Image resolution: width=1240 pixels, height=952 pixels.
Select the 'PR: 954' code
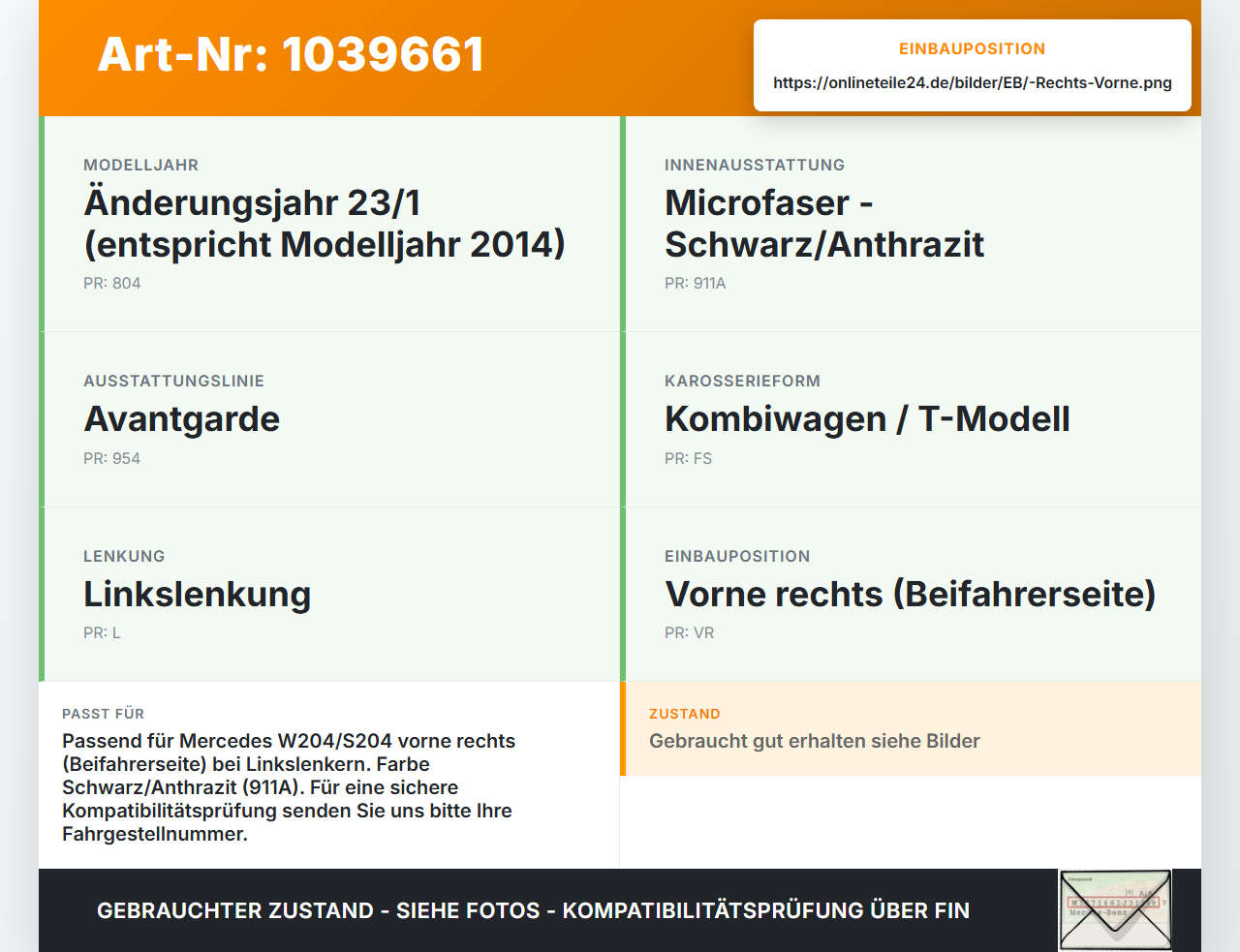(x=112, y=459)
